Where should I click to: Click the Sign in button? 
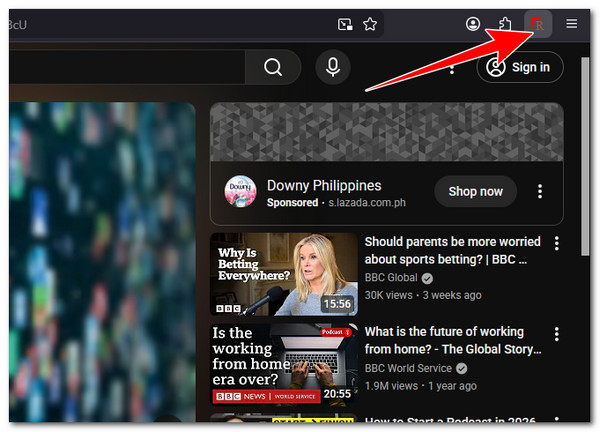tap(520, 67)
